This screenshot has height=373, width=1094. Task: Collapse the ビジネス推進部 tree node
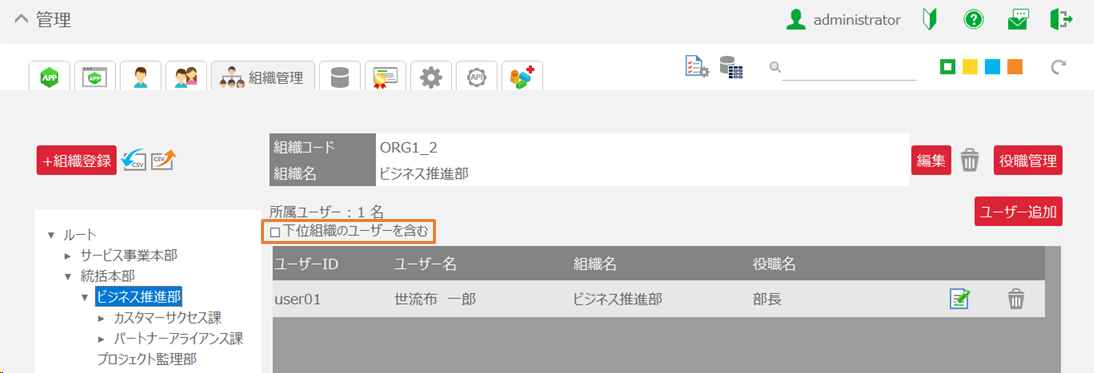[x=85, y=298]
